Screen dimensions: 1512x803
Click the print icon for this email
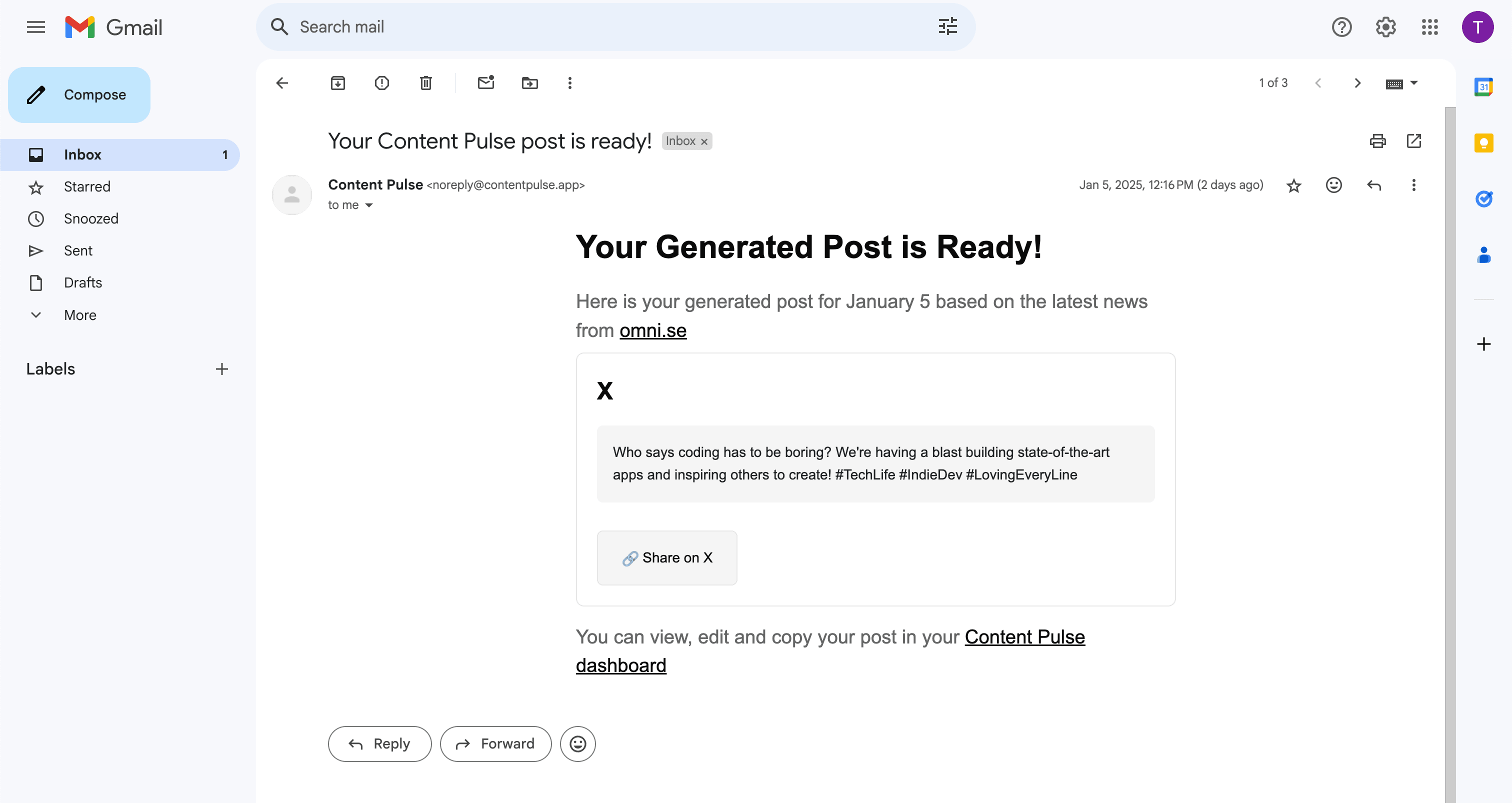tap(1377, 141)
